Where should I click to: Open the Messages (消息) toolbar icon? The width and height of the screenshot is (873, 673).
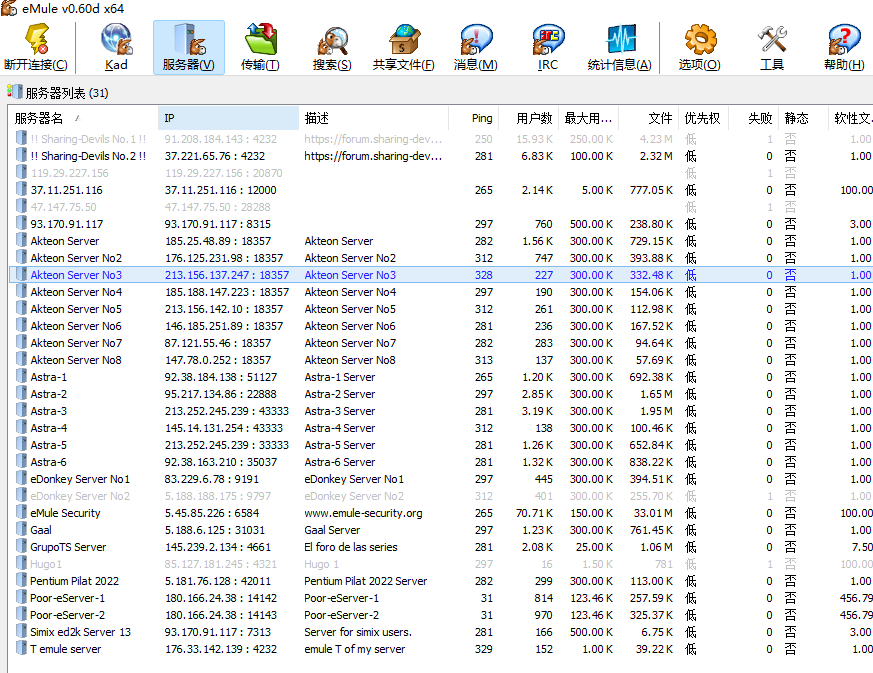(475, 48)
